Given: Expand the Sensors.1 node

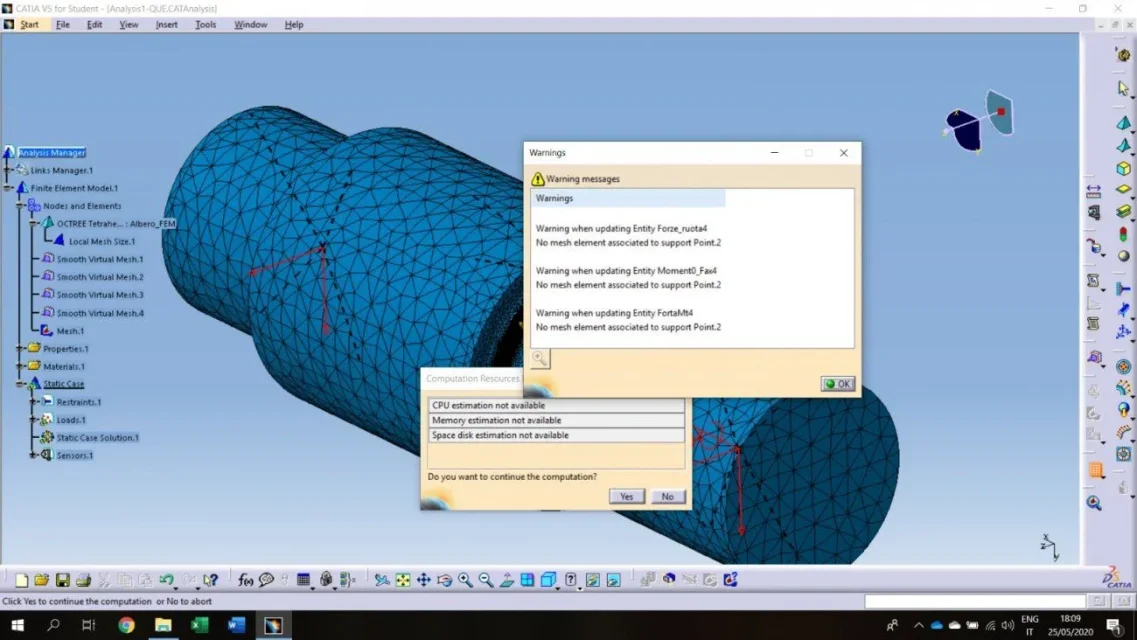Looking at the screenshot, I should coord(33,455).
